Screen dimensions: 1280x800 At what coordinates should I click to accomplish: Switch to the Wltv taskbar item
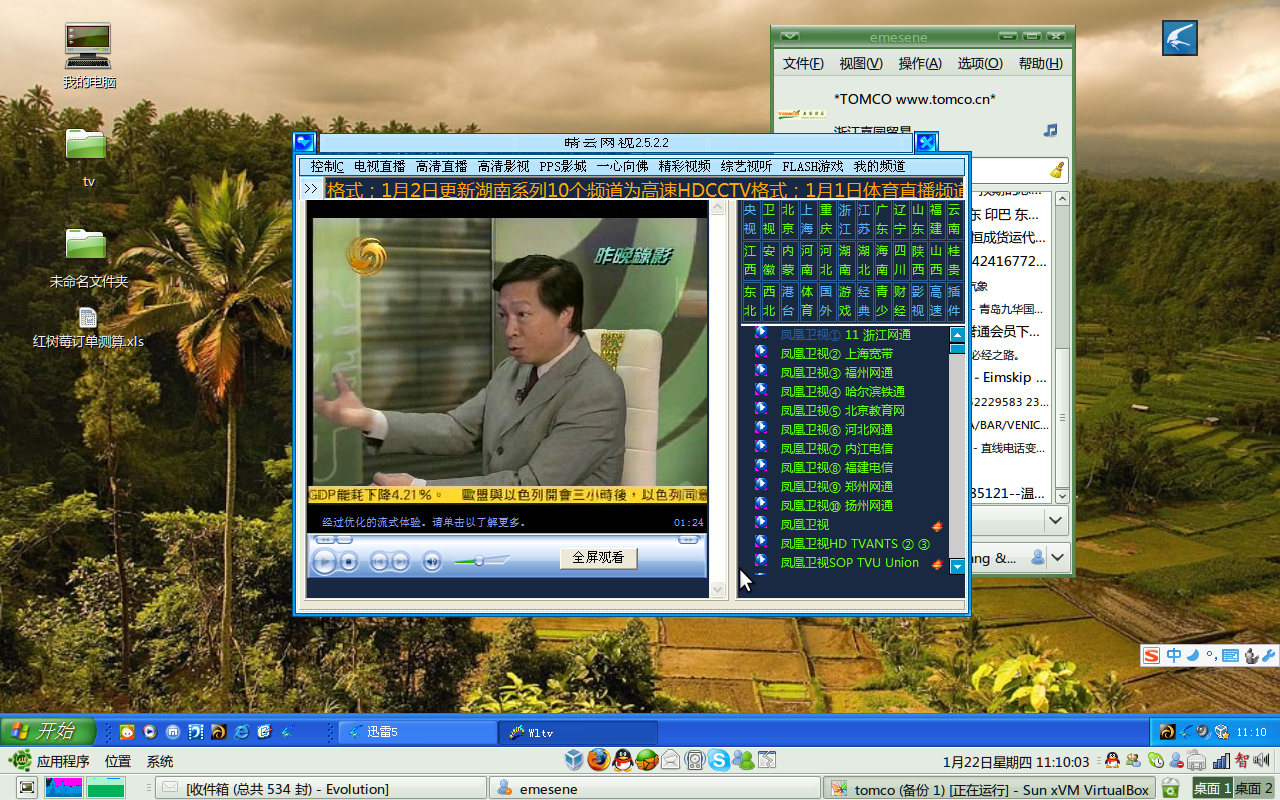coord(578,732)
